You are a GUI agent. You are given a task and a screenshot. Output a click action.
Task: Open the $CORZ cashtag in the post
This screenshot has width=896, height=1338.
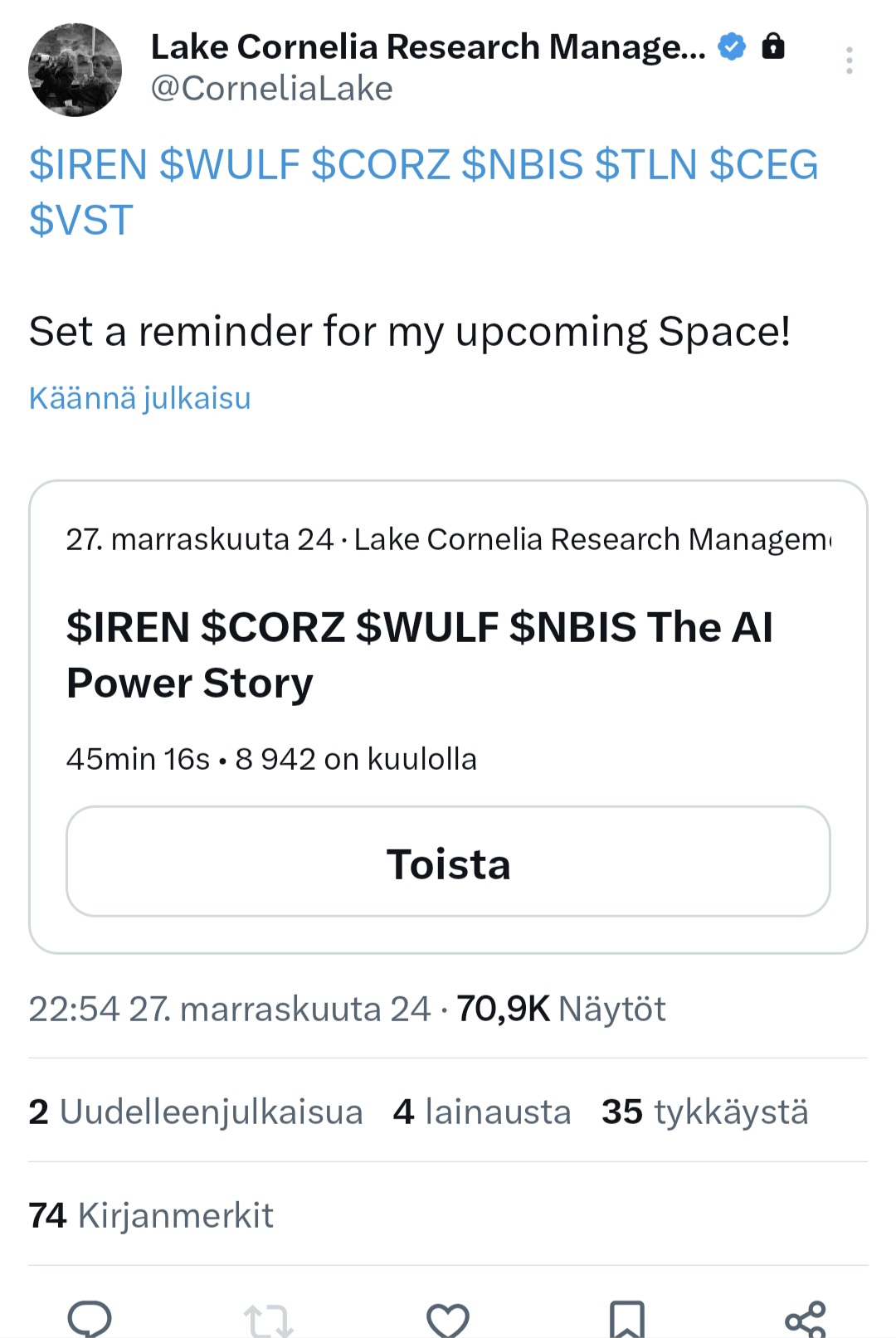coord(380,164)
